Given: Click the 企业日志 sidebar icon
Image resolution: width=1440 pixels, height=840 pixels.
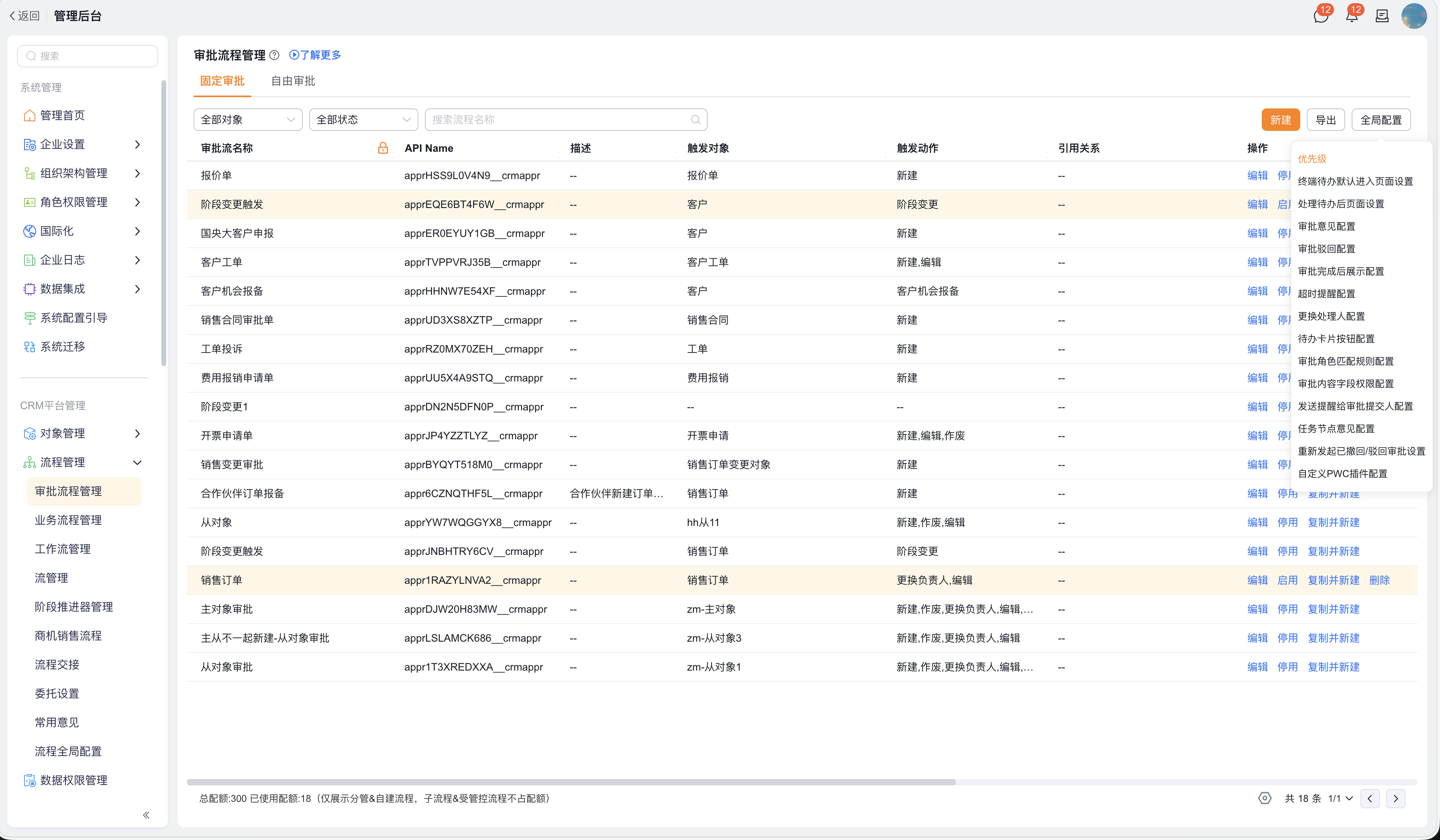Looking at the screenshot, I should point(30,260).
